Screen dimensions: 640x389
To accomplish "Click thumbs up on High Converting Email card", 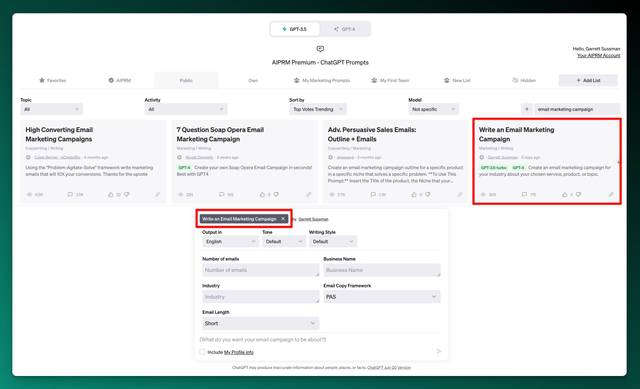I will click(x=111, y=195).
